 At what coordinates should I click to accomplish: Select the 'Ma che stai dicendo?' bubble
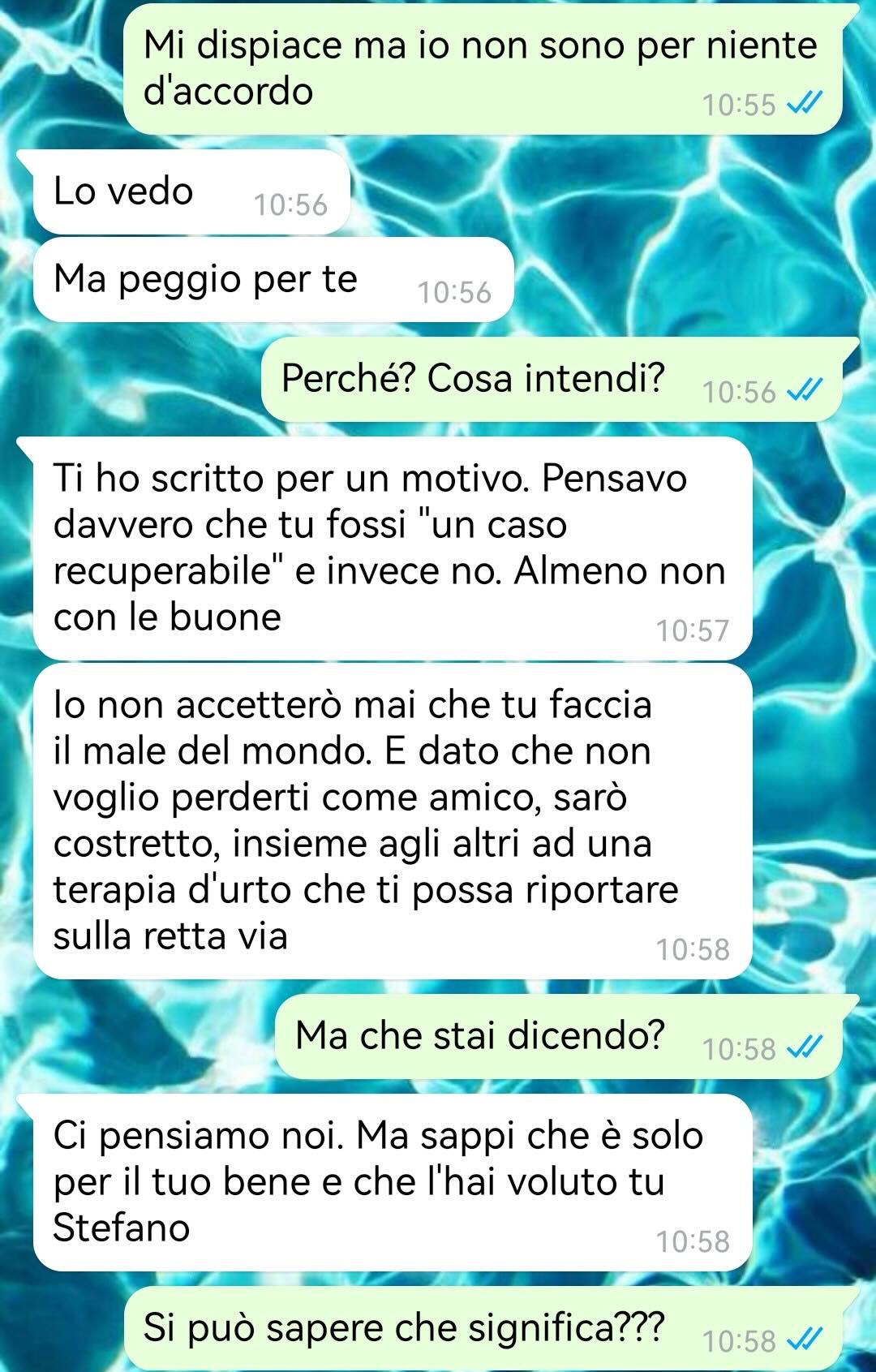click(x=559, y=1036)
